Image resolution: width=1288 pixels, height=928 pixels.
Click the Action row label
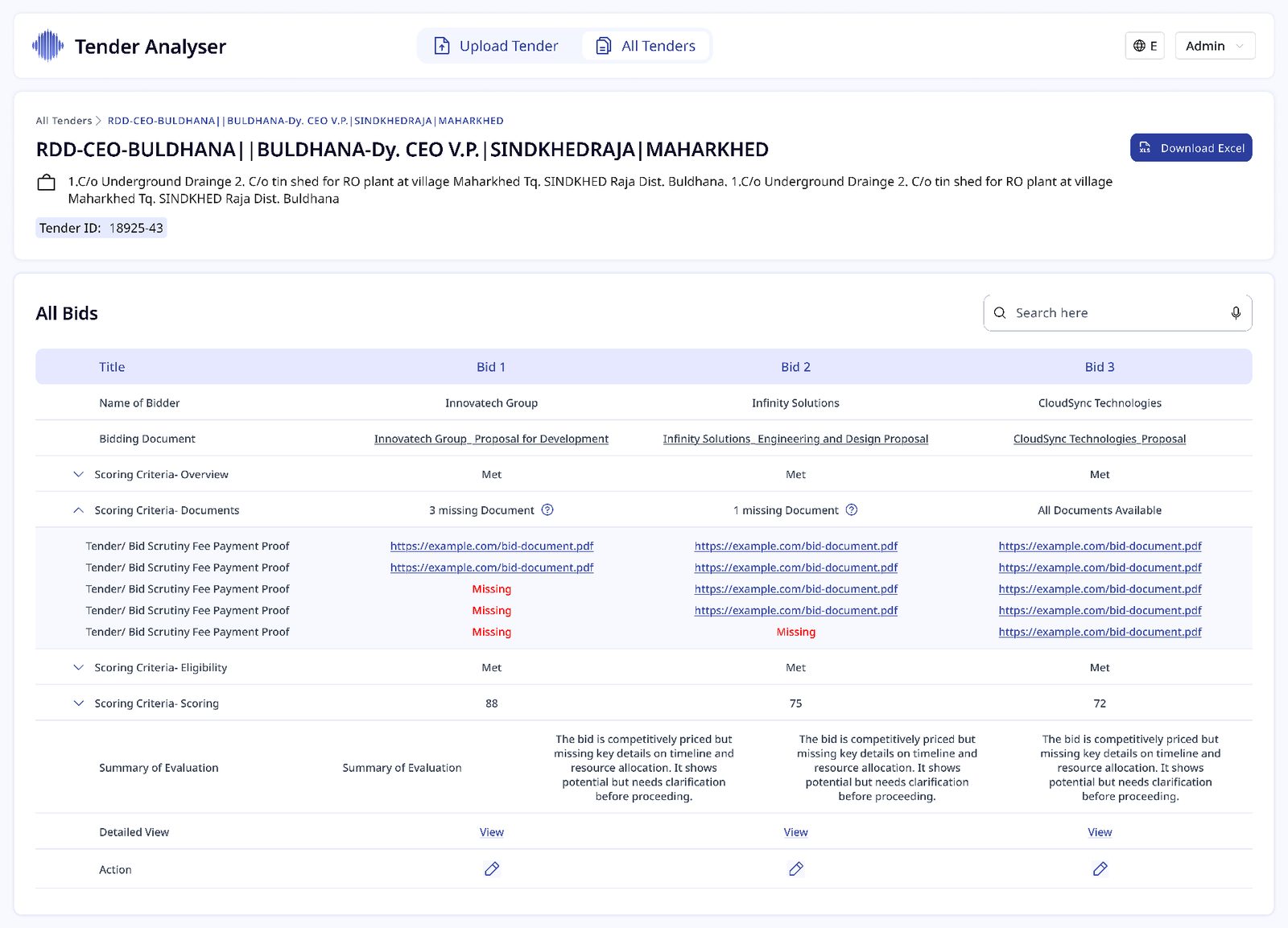115,869
